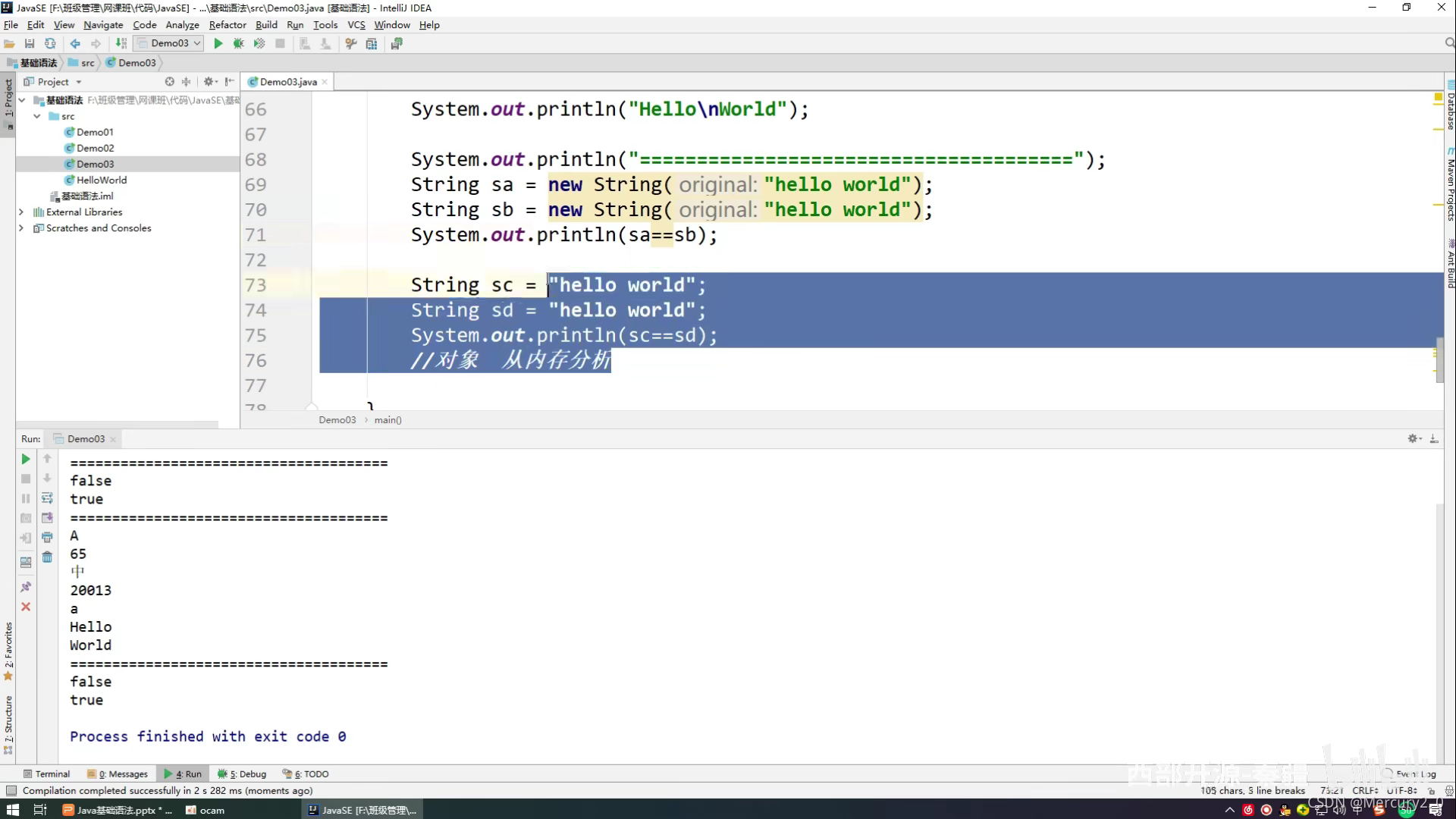Hide the Project tool window
1456x819 pixels.
230,82
